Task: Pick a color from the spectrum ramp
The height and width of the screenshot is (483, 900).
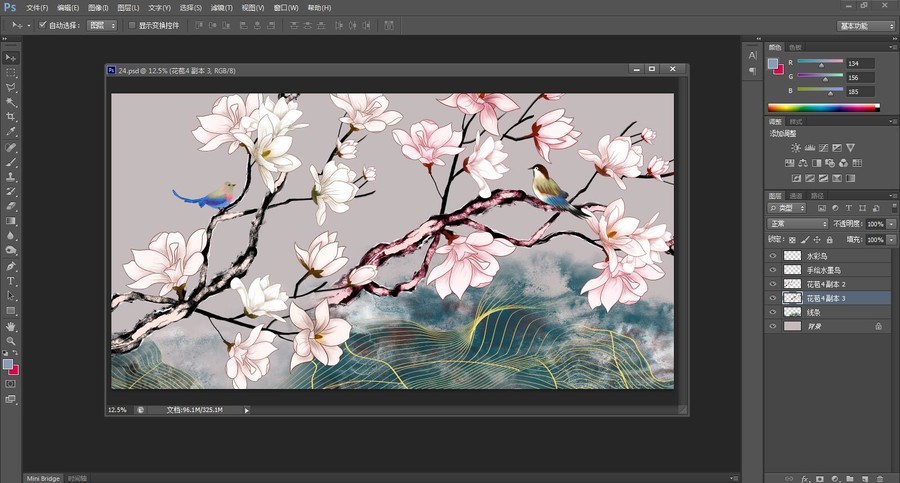Action: coord(824,107)
